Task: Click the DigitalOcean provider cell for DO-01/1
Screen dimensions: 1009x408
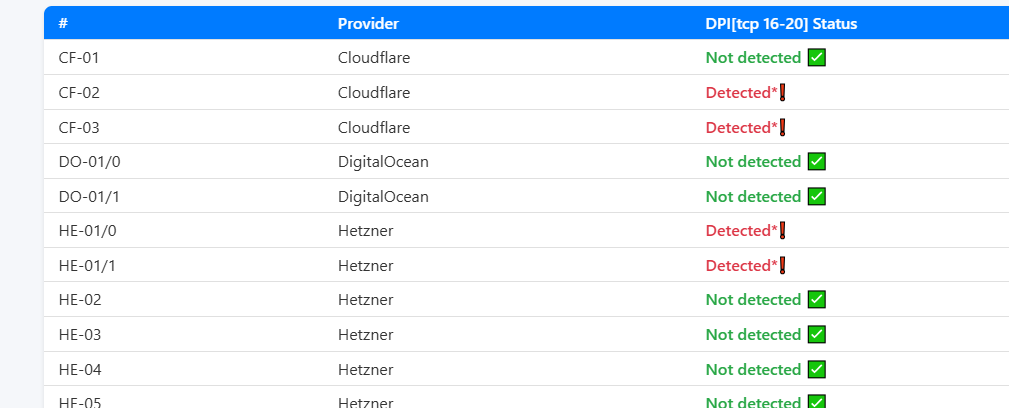Action: click(x=383, y=197)
